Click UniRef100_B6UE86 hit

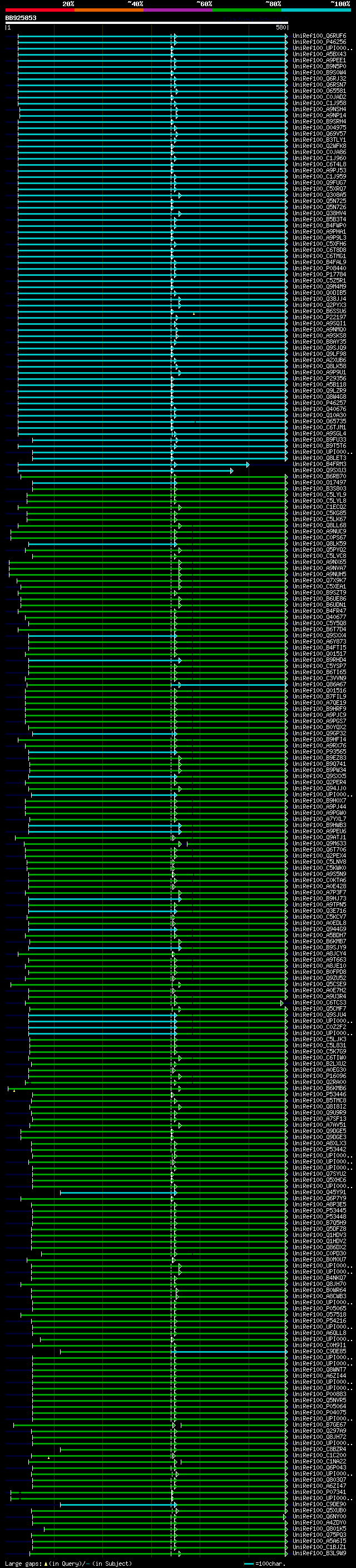[319, 599]
